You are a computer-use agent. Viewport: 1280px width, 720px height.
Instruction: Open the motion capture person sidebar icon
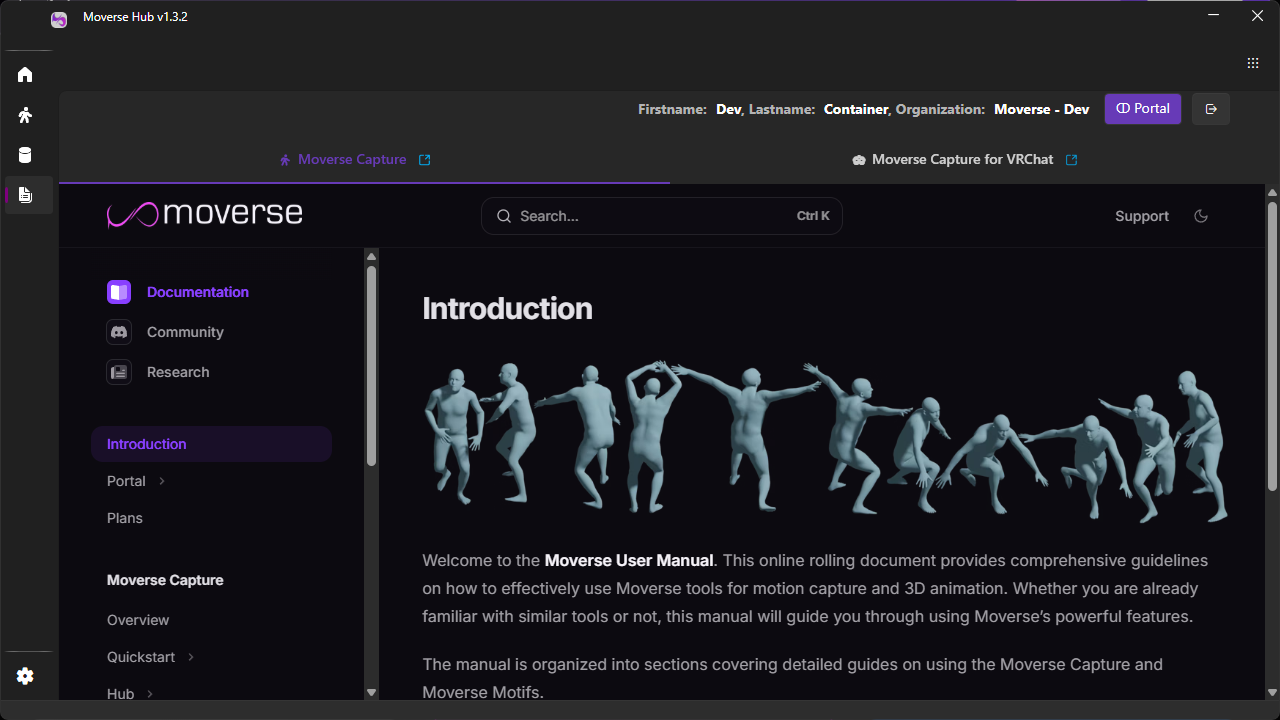(x=25, y=115)
